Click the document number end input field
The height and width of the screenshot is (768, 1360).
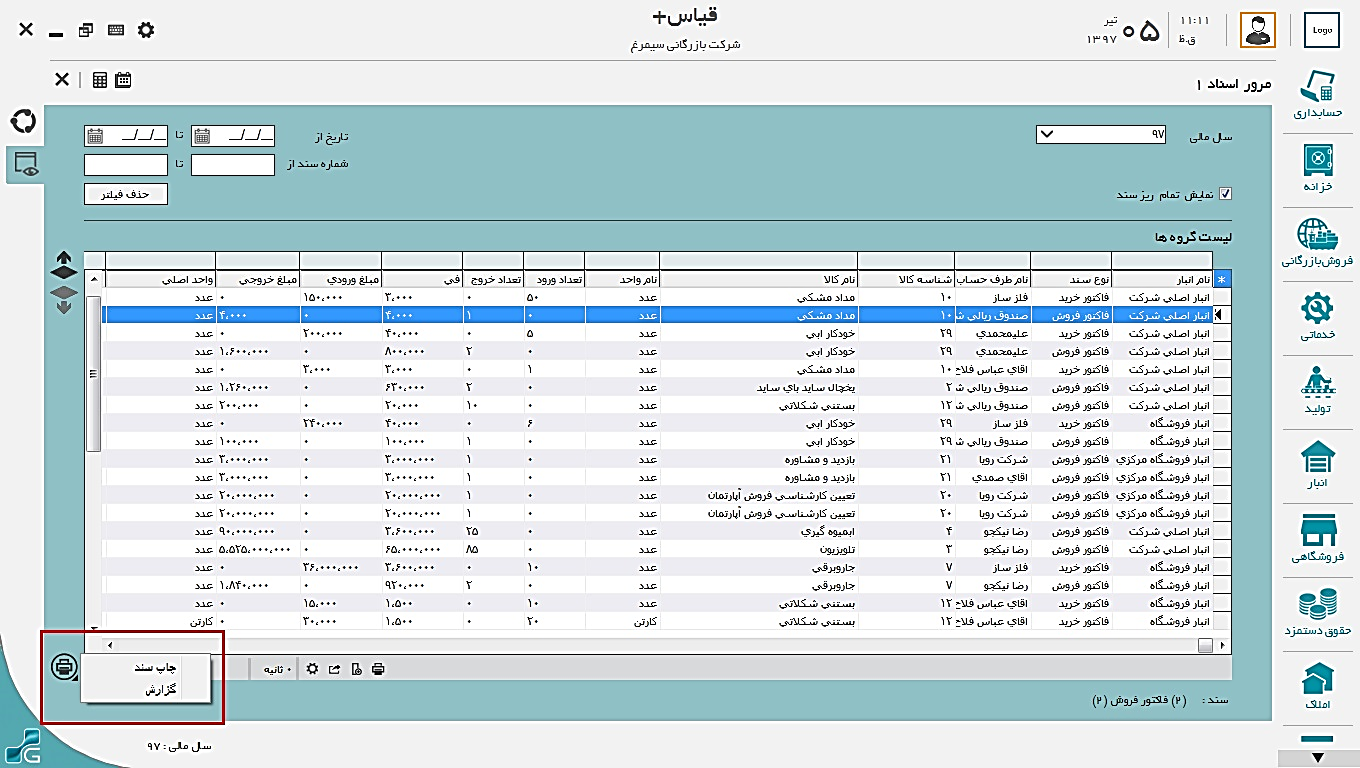coord(126,165)
